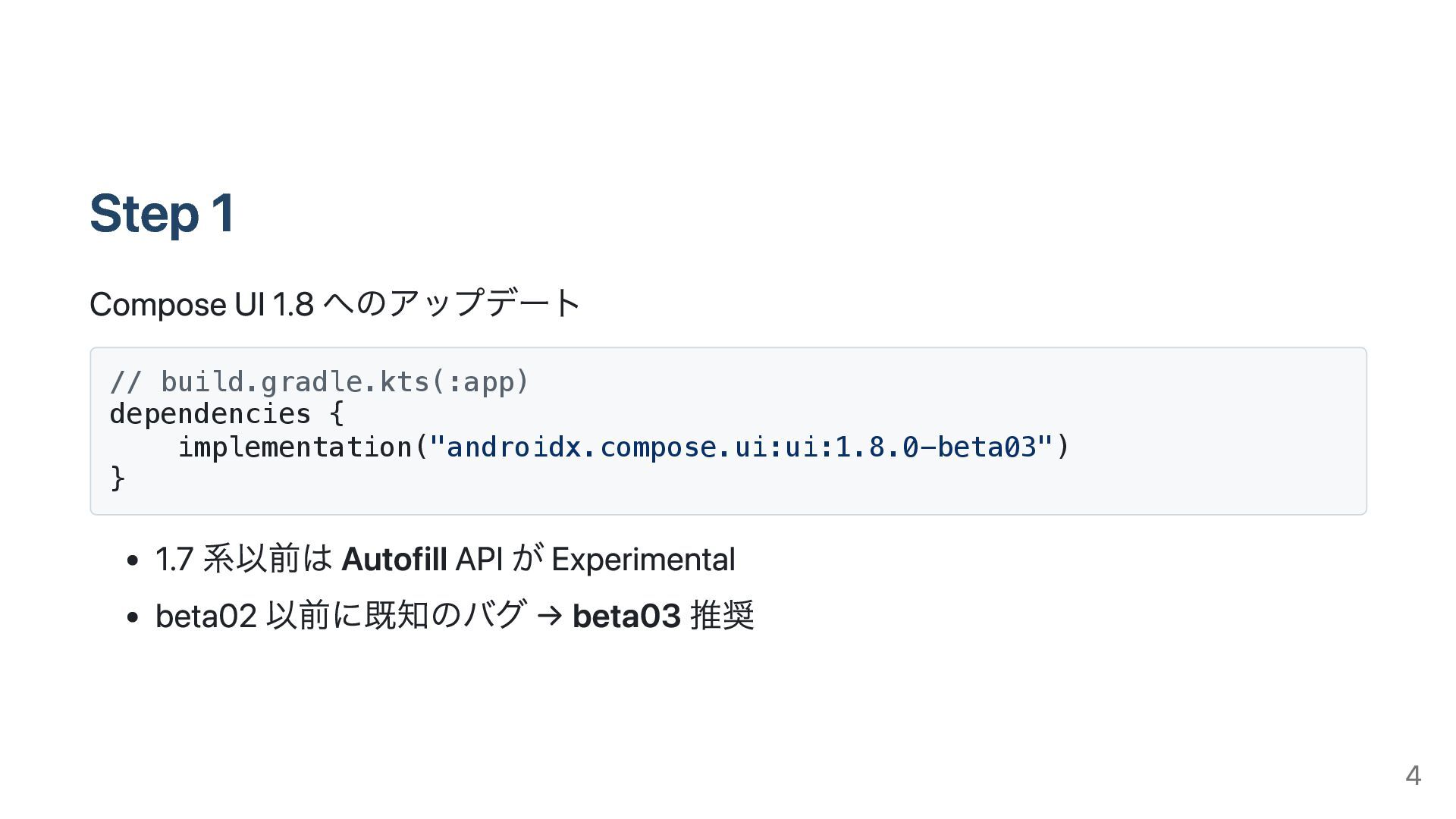The image size is (1456, 819).
Task: Click the bold "beta03" recommendation text
Action: pyautogui.click(x=626, y=615)
